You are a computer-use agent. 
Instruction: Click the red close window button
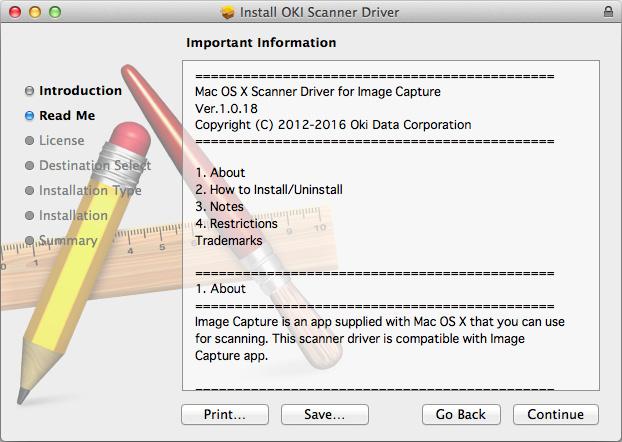tap(15, 12)
